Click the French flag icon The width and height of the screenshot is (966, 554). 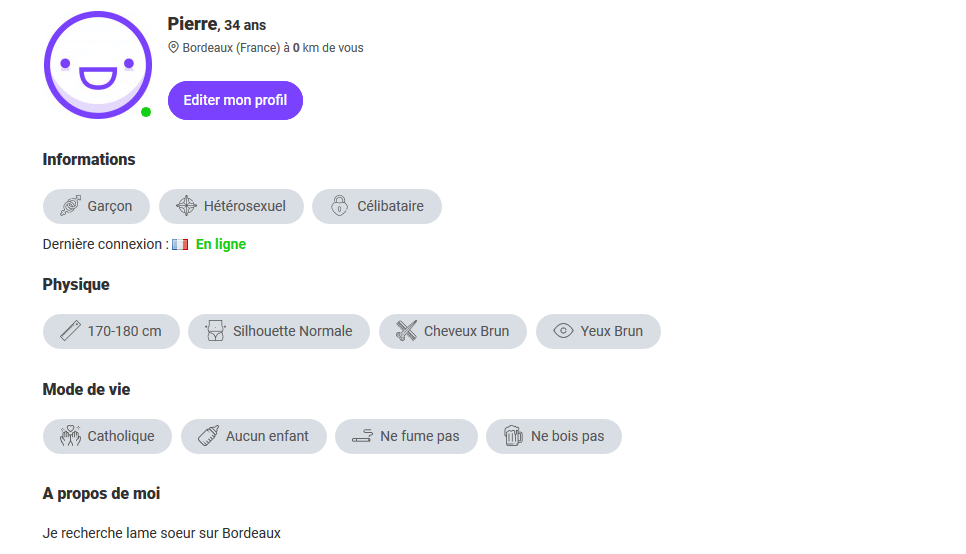(x=180, y=245)
